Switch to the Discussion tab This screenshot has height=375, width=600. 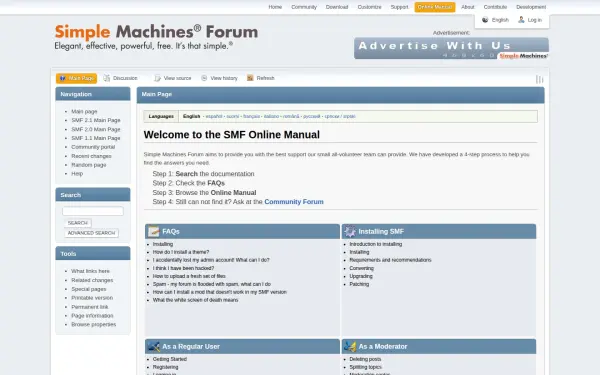point(121,78)
